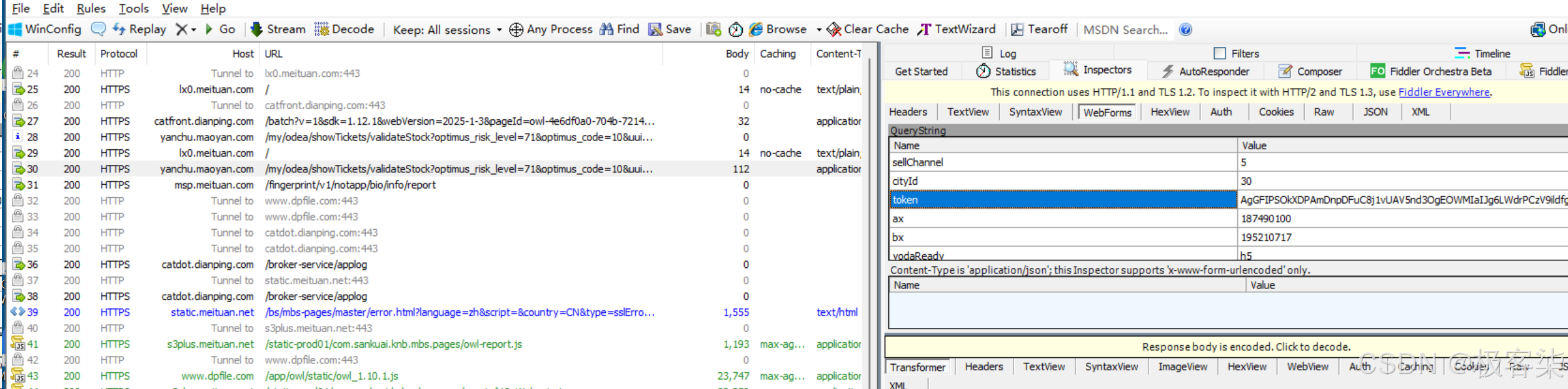Click session 24 tunnel lock icon

click(x=18, y=73)
